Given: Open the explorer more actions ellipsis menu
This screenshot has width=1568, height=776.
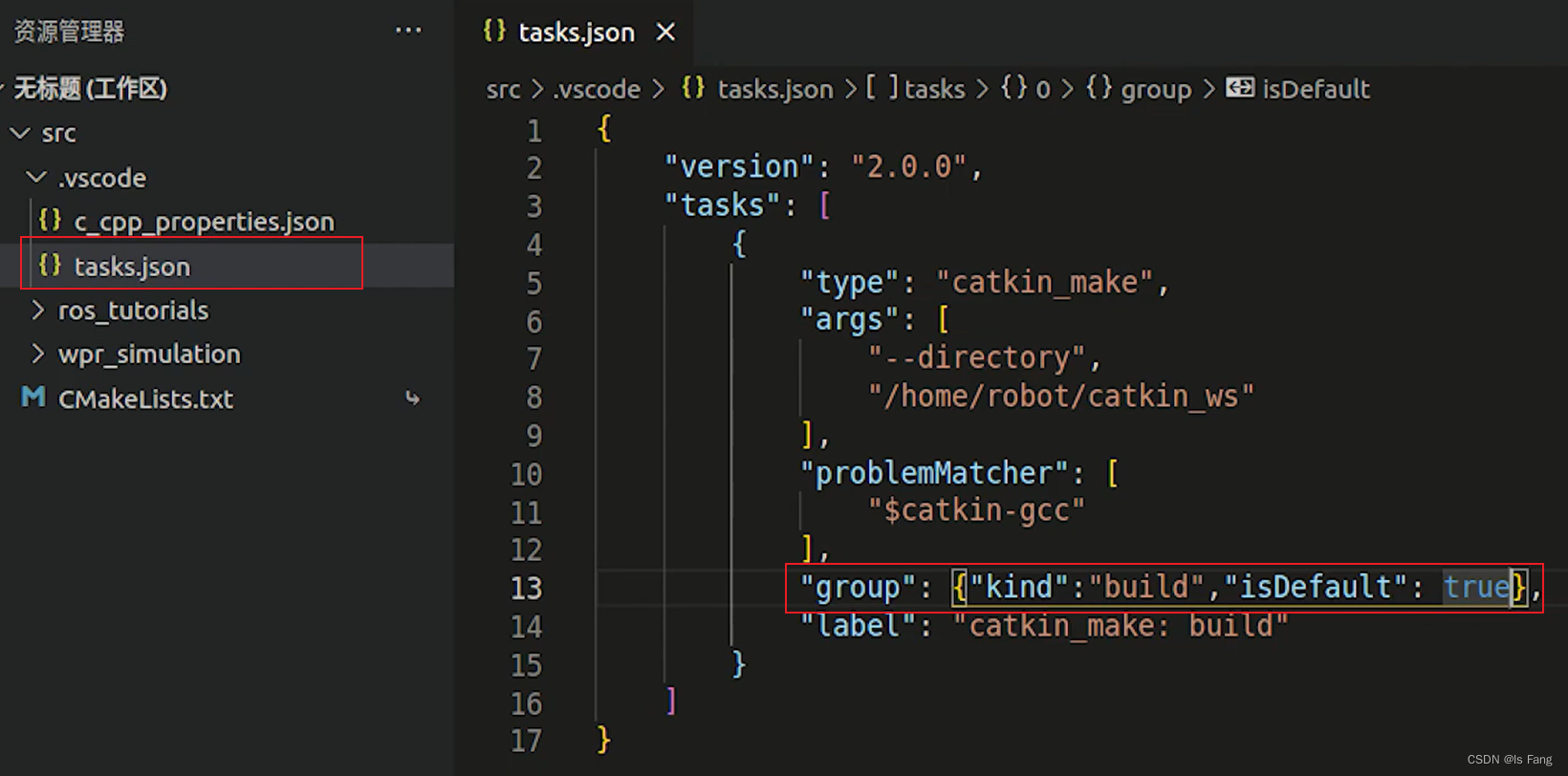Looking at the screenshot, I should coord(408,31).
